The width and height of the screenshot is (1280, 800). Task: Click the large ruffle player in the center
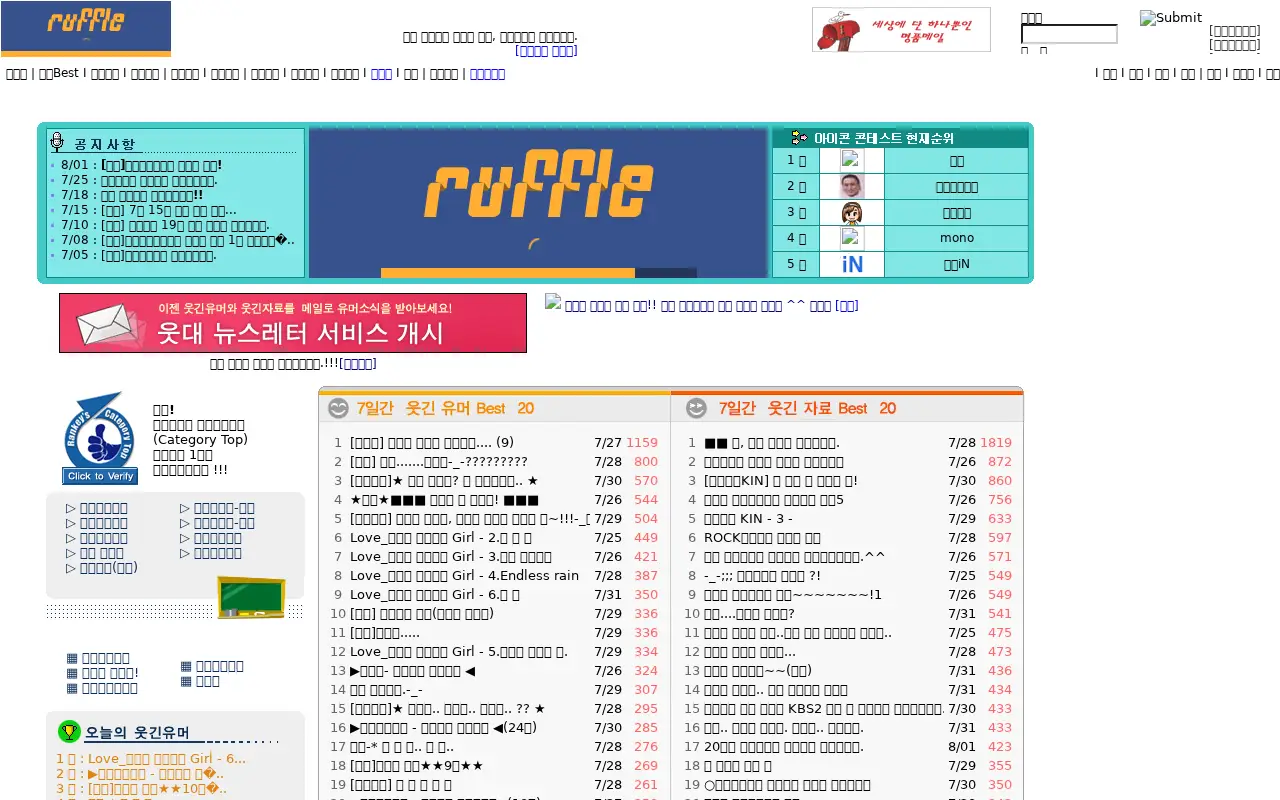click(x=538, y=203)
